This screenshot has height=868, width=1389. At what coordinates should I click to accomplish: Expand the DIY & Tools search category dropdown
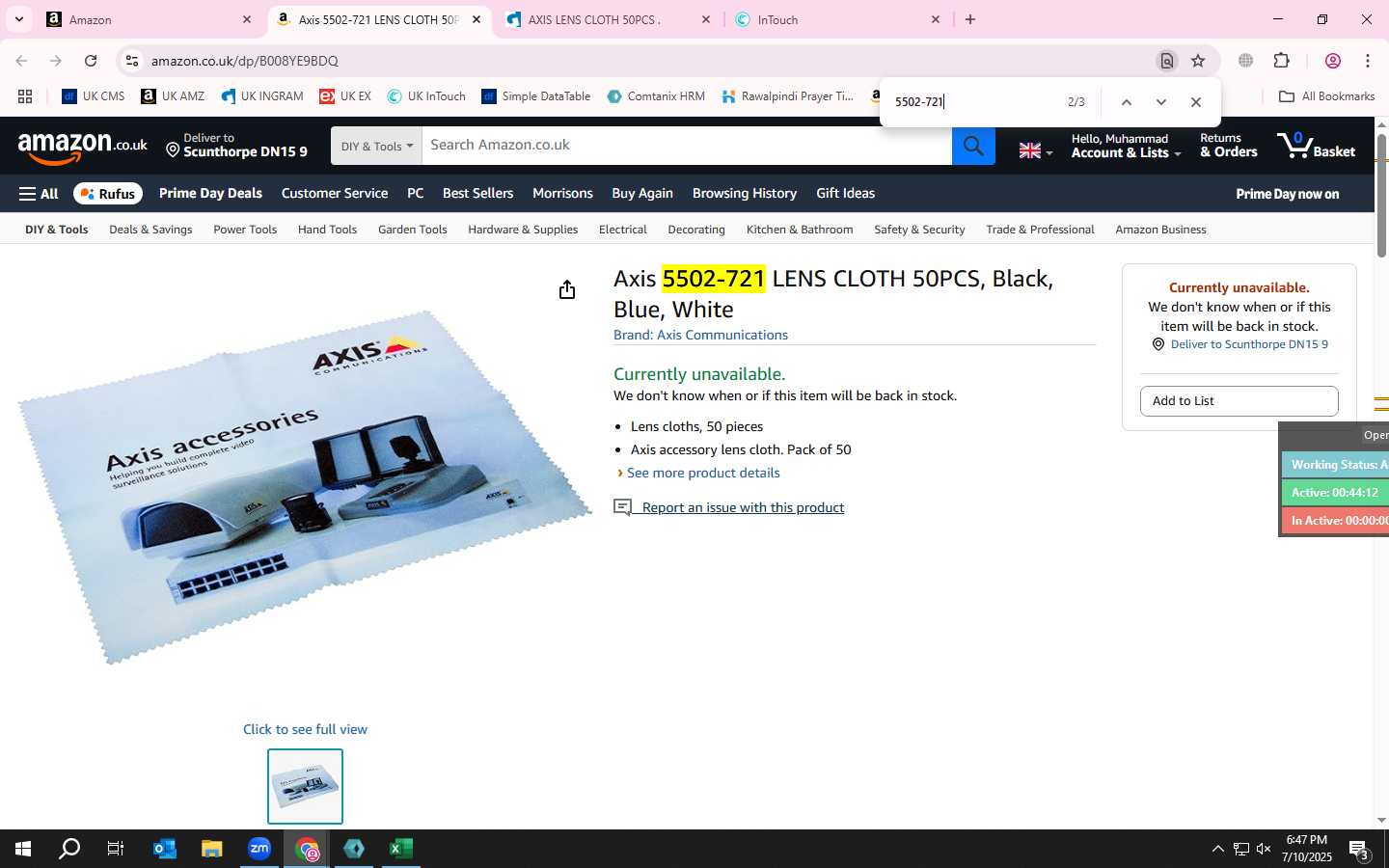376,146
